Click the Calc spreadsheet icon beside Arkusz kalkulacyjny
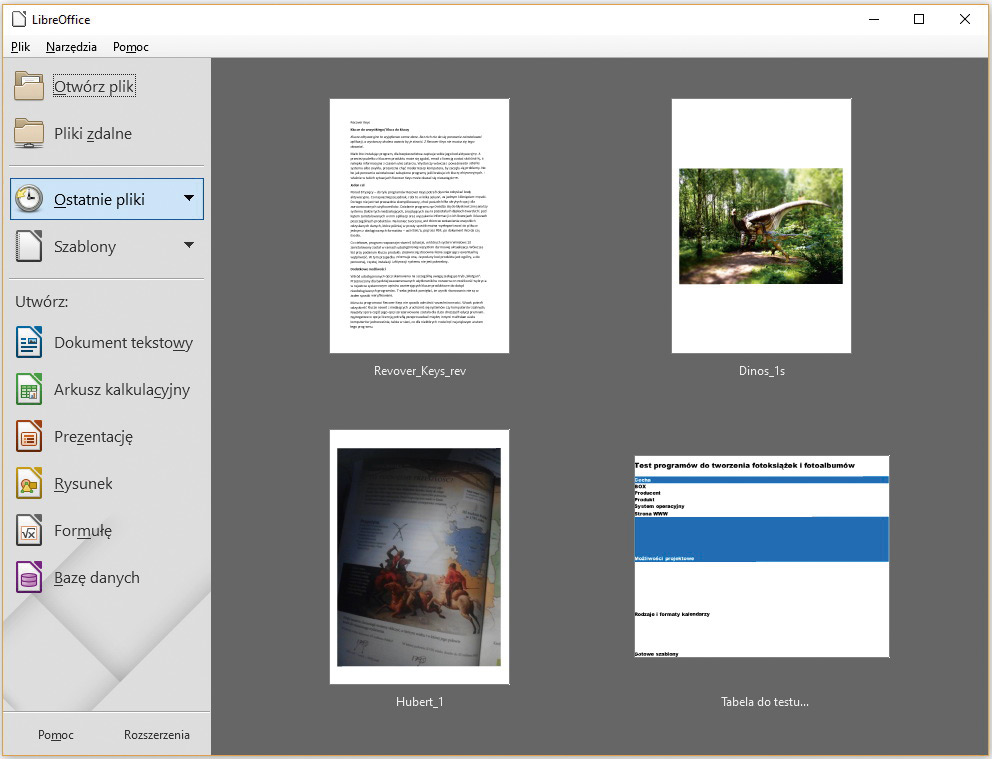This screenshot has width=992, height=759. 29,390
